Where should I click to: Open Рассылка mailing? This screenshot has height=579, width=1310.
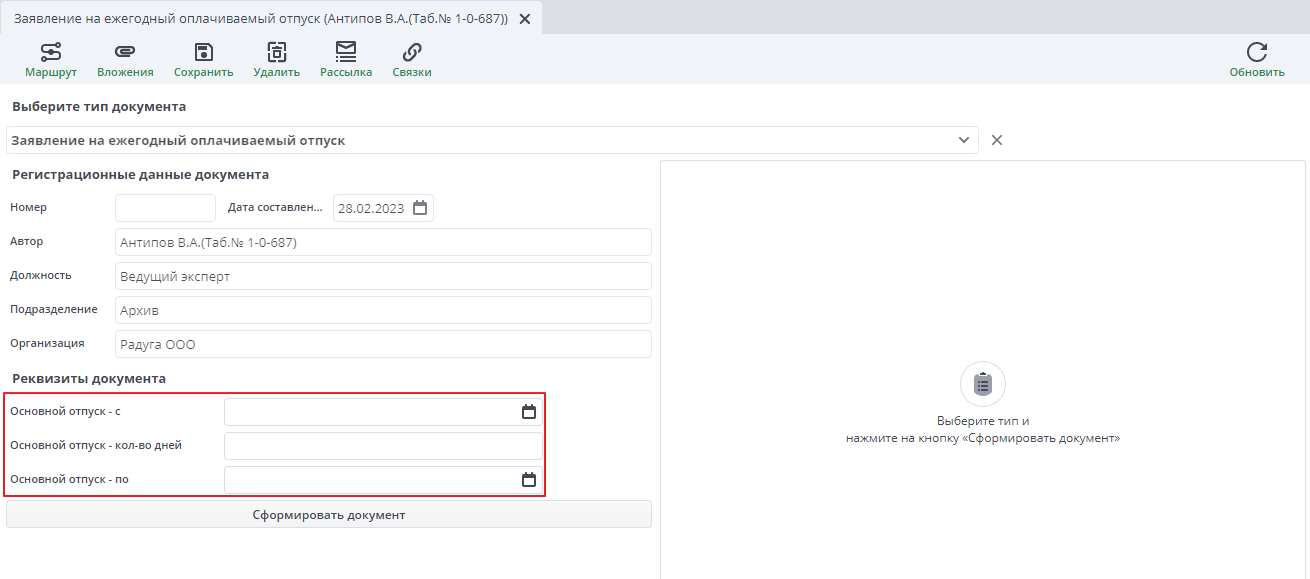pos(346,60)
